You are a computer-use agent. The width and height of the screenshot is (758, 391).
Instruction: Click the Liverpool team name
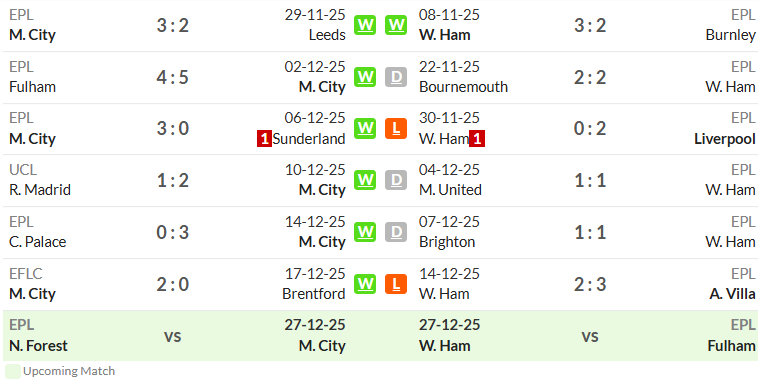pyautogui.click(x=725, y=139)
